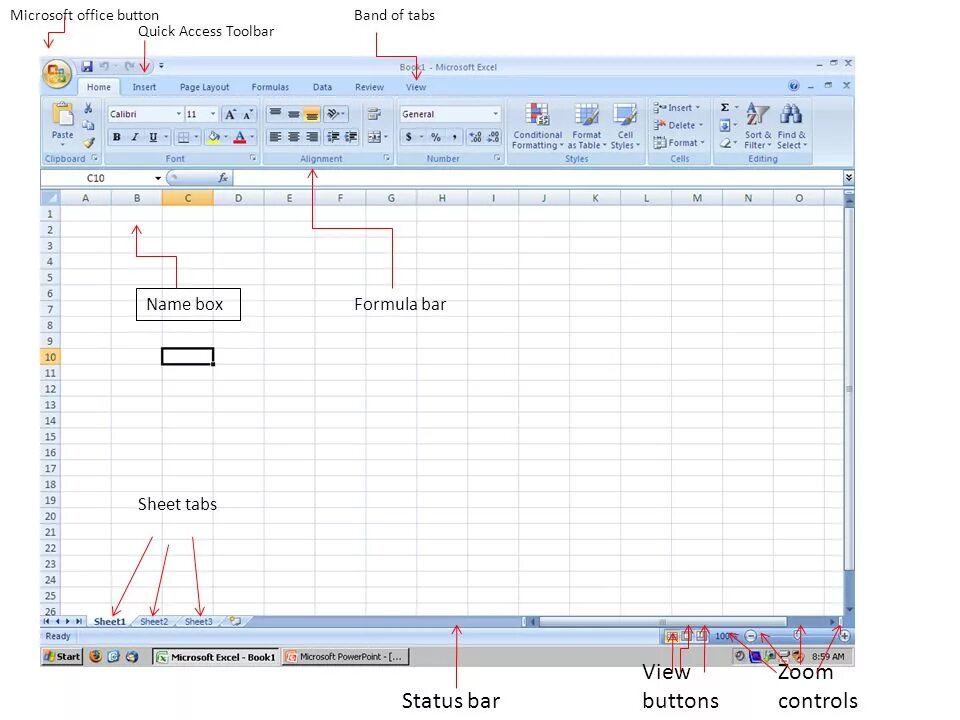Image resolution: width=960 pixels, height=720 pixels.
Task: Decrease decimal places
Action: pos(494,137)
